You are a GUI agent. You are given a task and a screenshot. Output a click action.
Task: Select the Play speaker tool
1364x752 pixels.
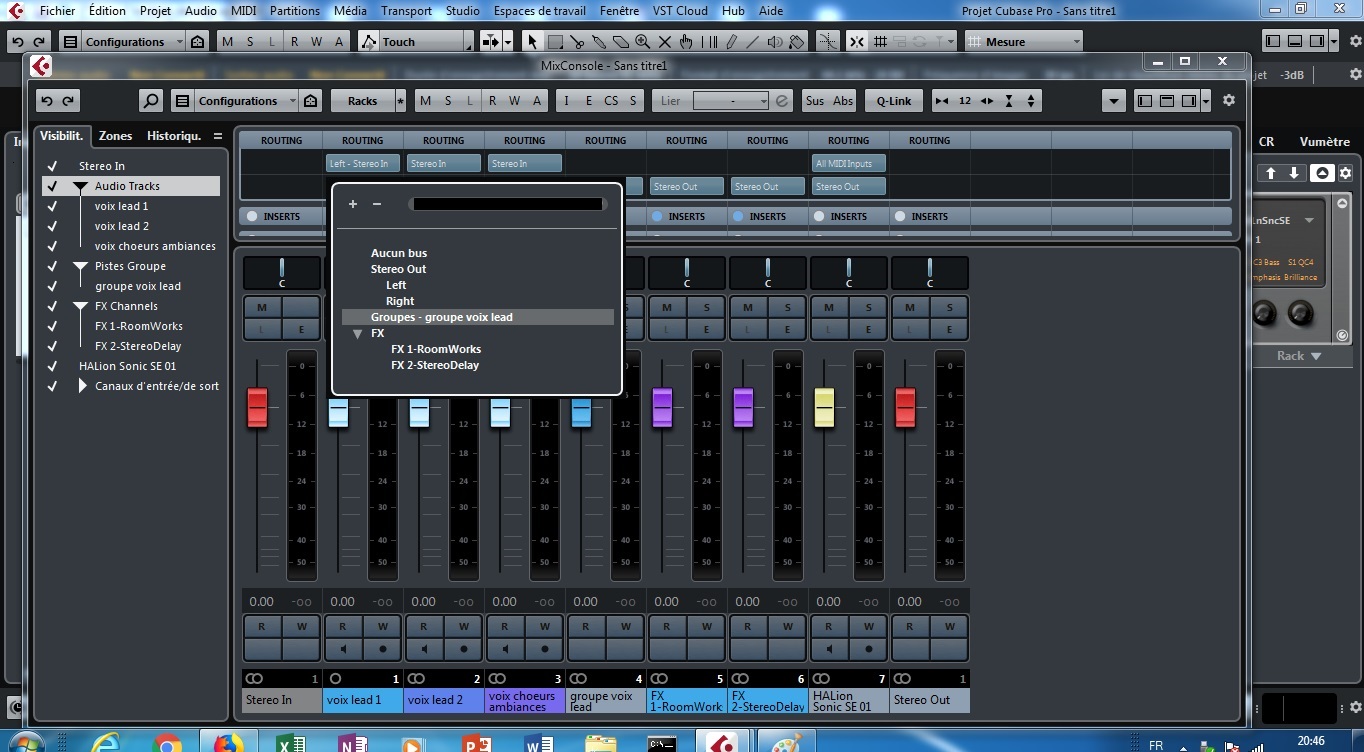pyautogui.click(x=775, y=42)
